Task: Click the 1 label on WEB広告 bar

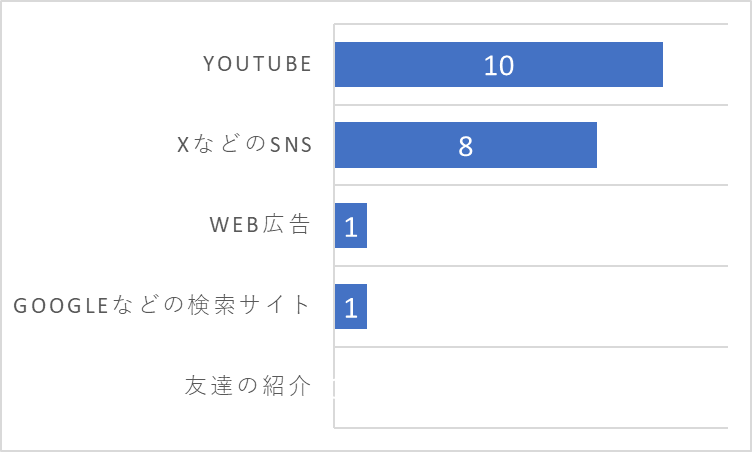Action: coord(351,227)
